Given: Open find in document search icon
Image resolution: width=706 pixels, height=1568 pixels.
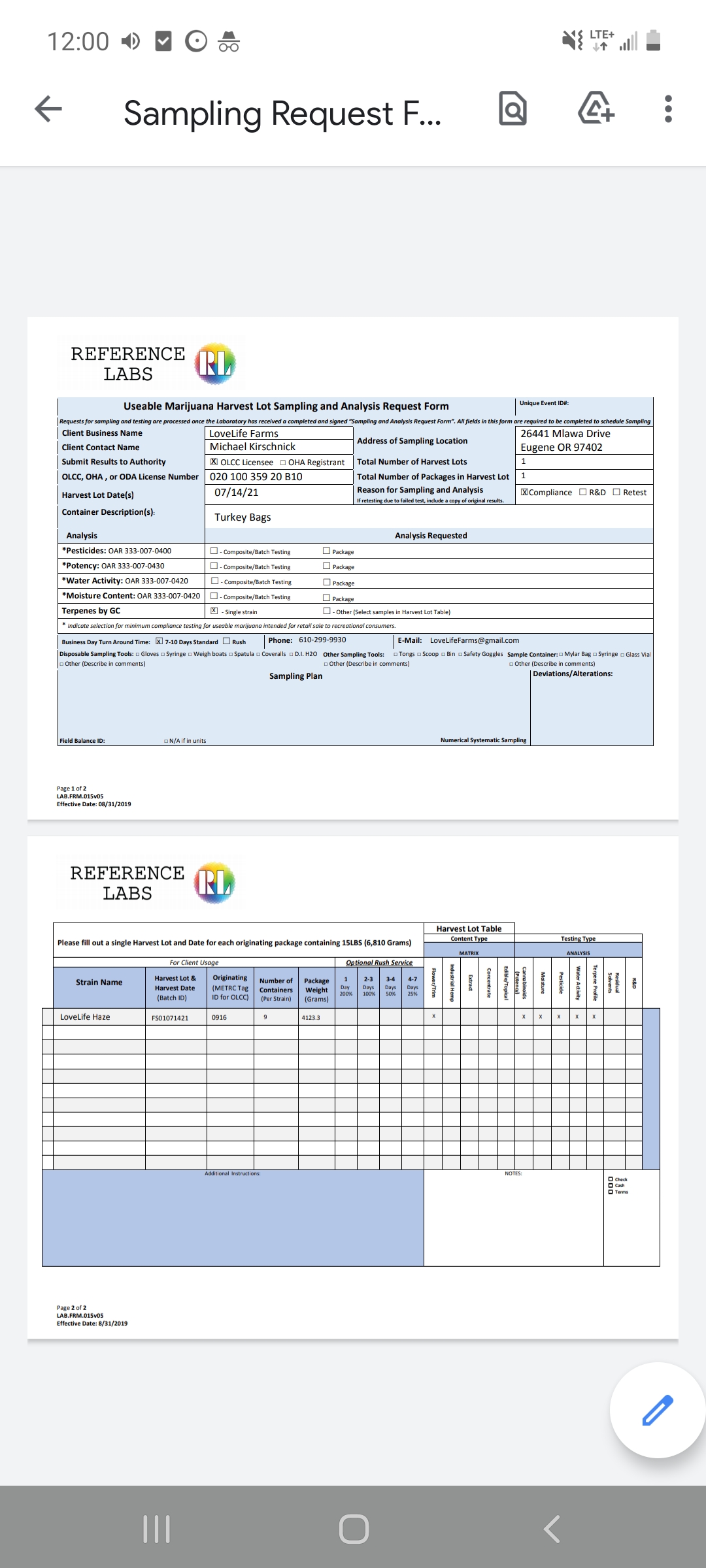Looking at the screenshot, I should 513,109.
